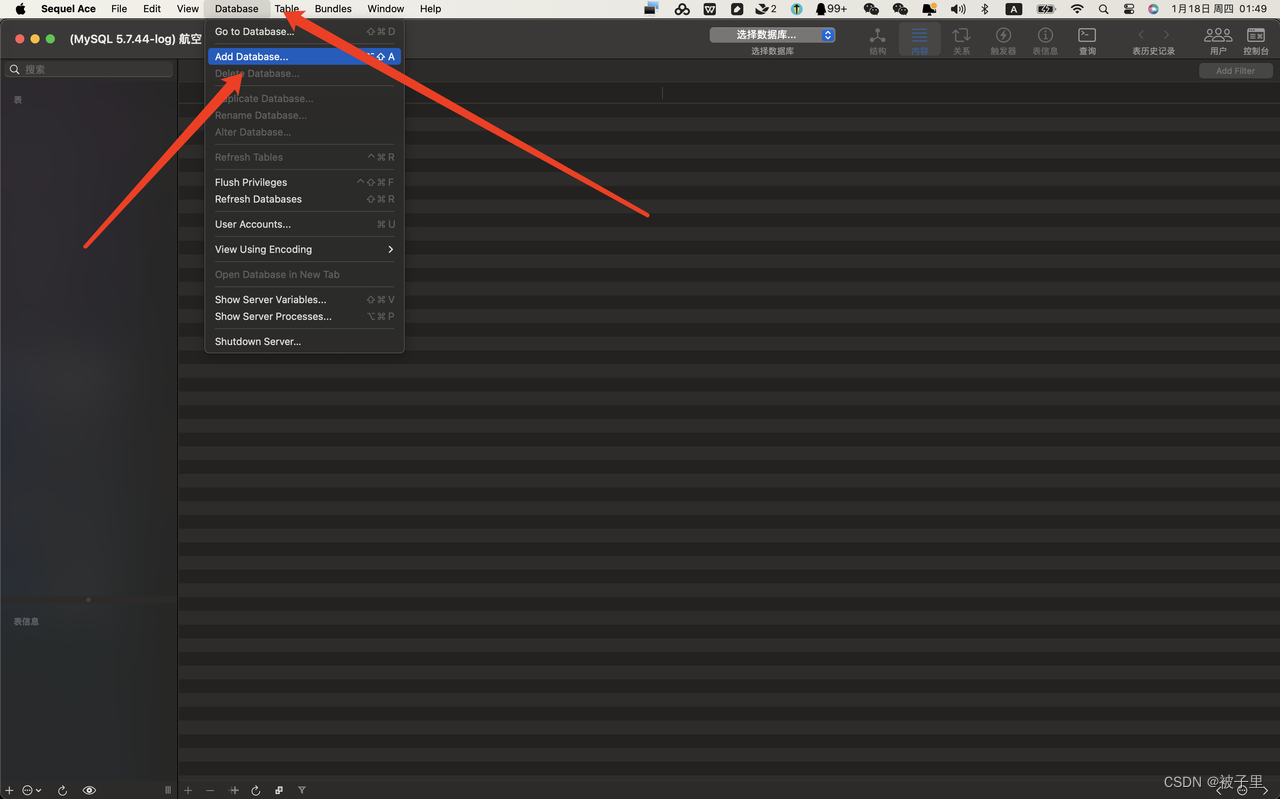Go forward in table history
1280x799 pixels.
coord(1166,35)
